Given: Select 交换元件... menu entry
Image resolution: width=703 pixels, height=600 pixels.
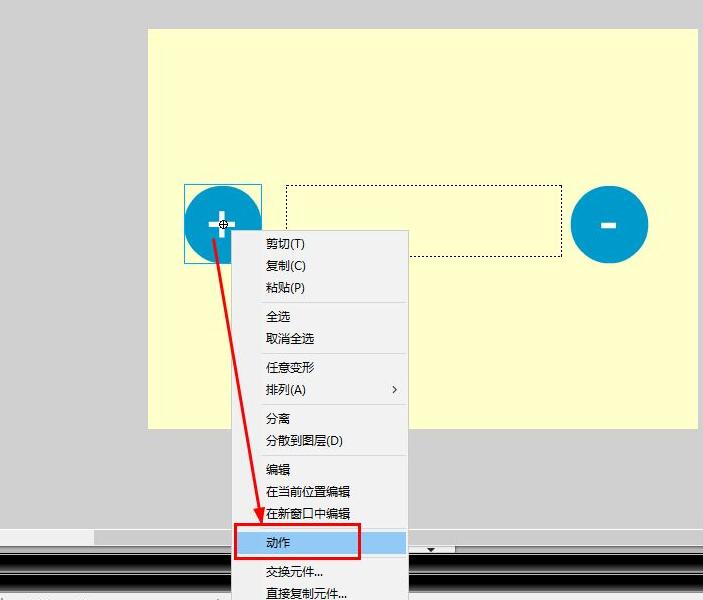Looking at the screenshot, I should click(320, 572).
